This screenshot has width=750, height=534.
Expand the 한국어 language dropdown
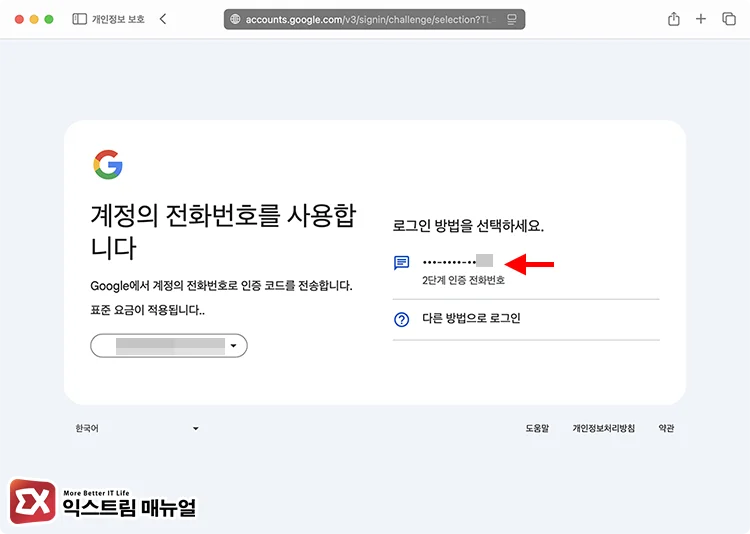pyautogui.click(x=137, y=428)
